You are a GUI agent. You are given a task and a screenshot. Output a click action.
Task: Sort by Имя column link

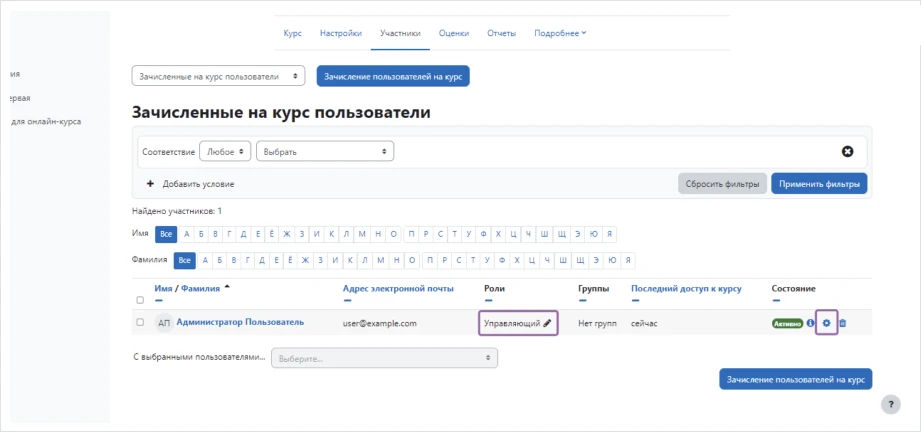pos(163,288)
